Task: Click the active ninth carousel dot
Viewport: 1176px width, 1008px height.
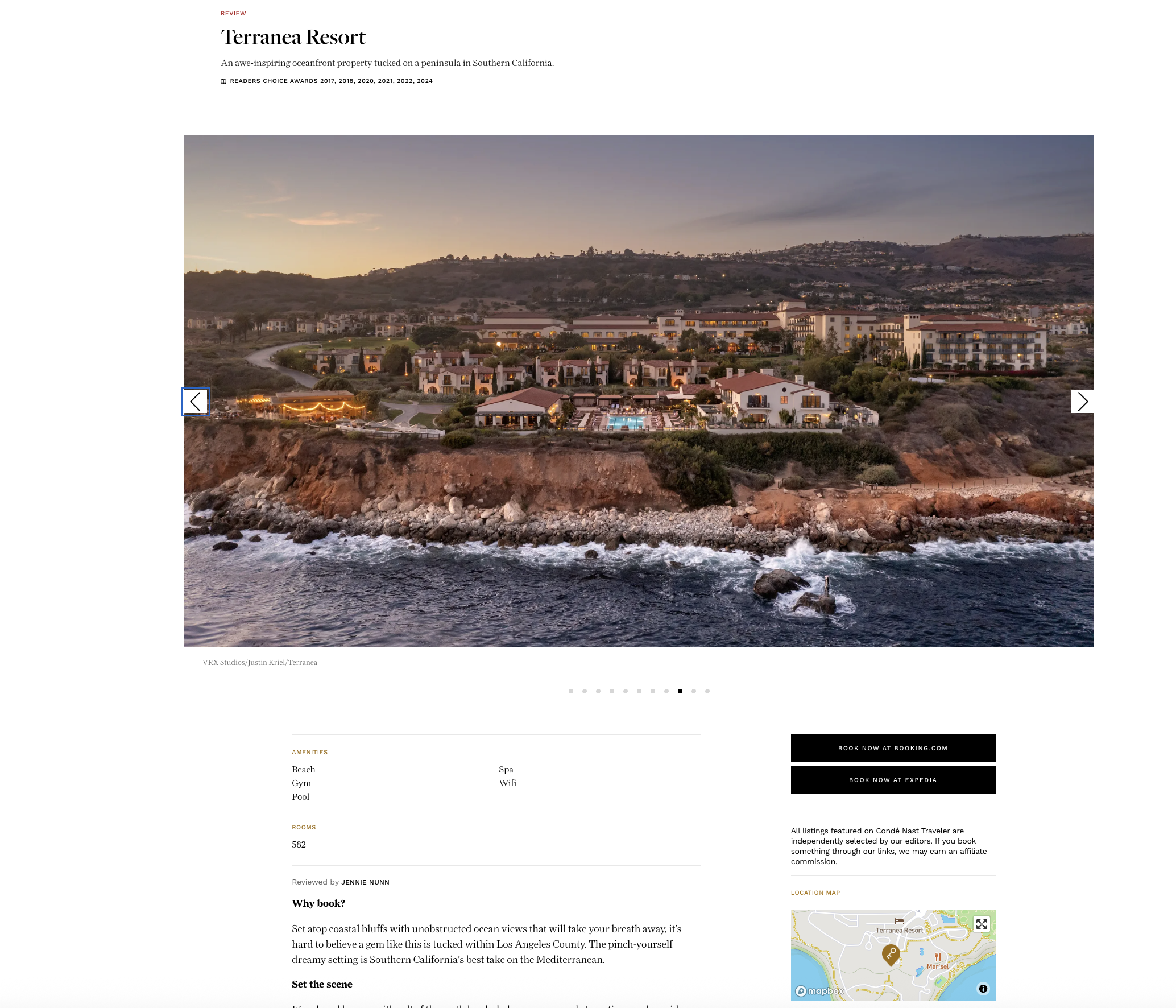Action: point(680,691)
